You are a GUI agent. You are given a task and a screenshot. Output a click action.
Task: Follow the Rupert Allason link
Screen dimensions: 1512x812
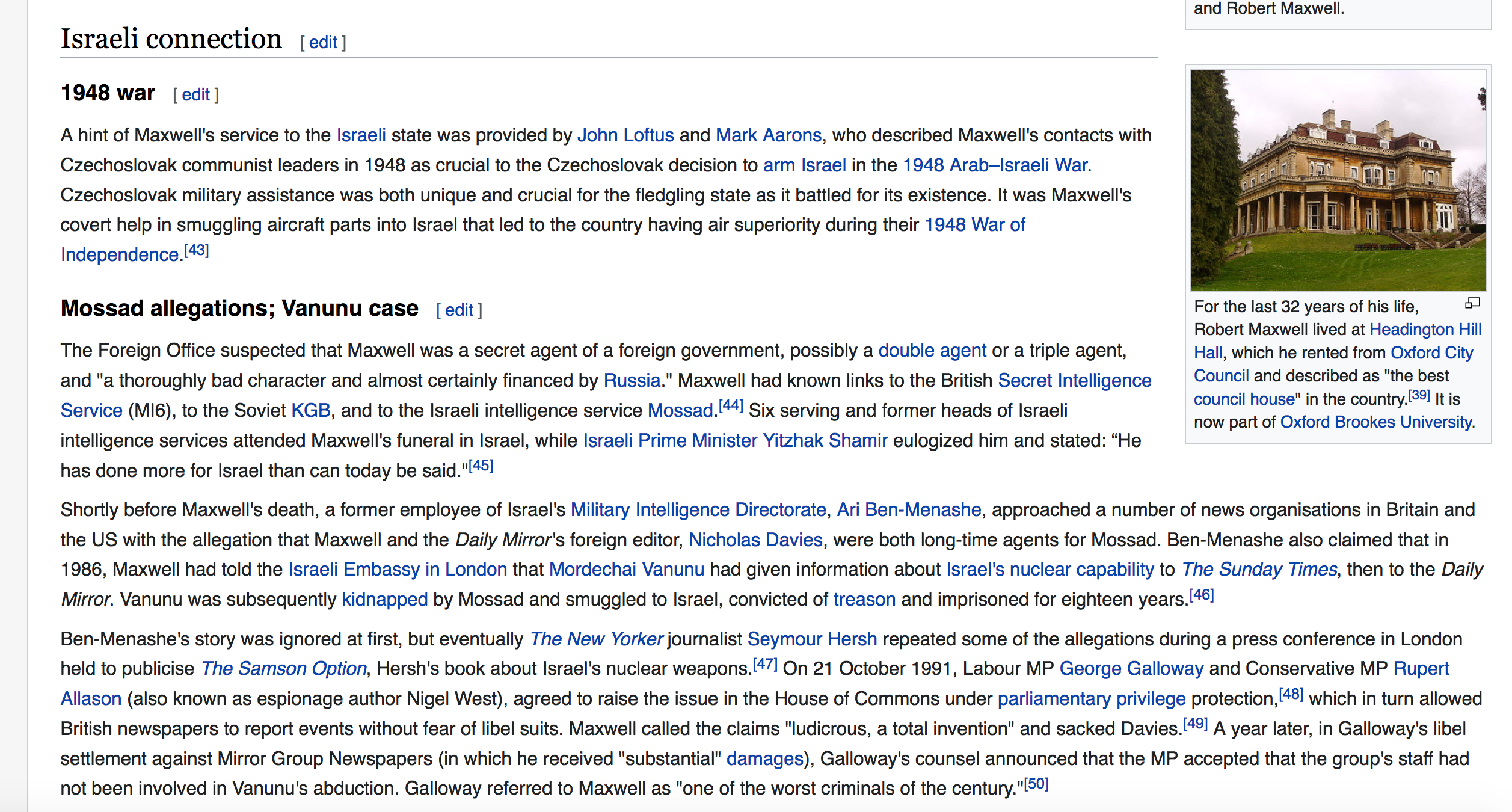(x=1421, y=669)
